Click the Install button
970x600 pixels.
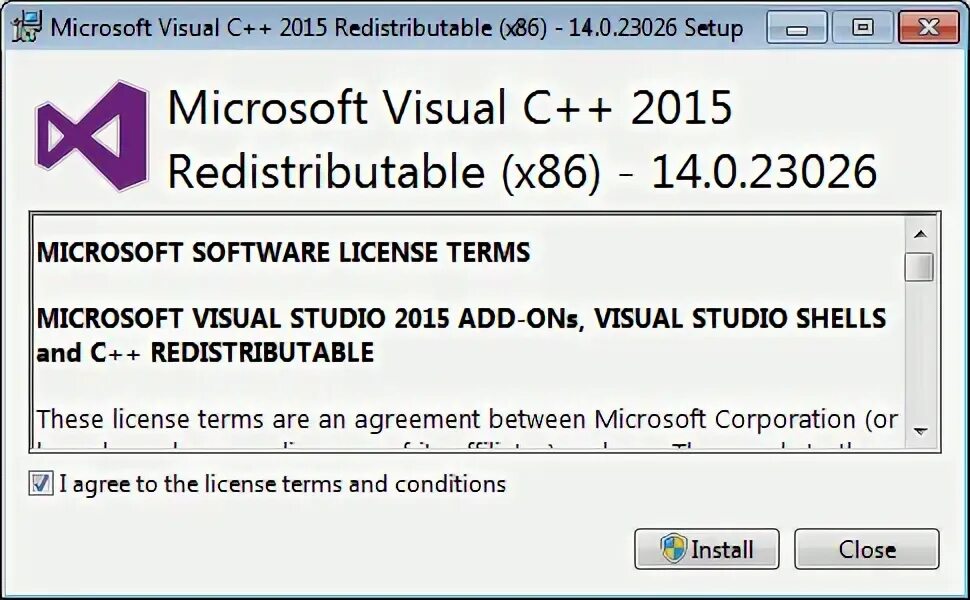click(x=706, y=549)
